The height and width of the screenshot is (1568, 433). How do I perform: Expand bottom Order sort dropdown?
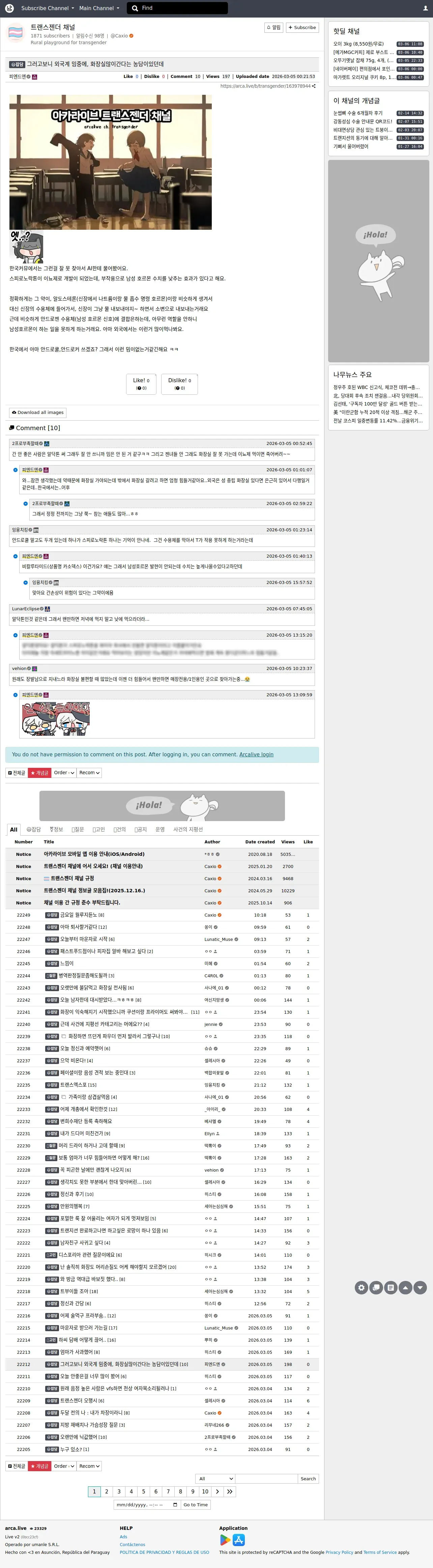point(64,1466)
